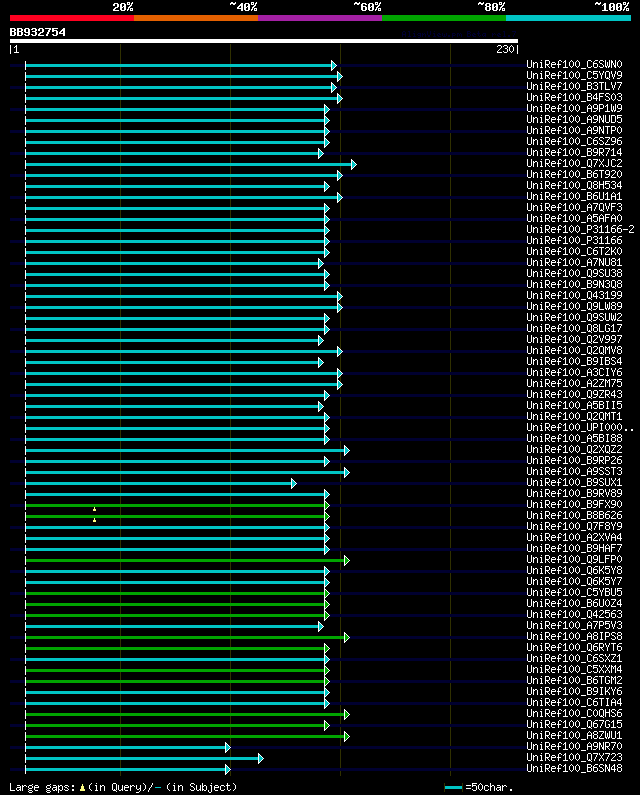The height and width of the screenshot is (795, 640).
Task: Open the UniRef100_B3TLV7 hit label
Action: (574, 86)
